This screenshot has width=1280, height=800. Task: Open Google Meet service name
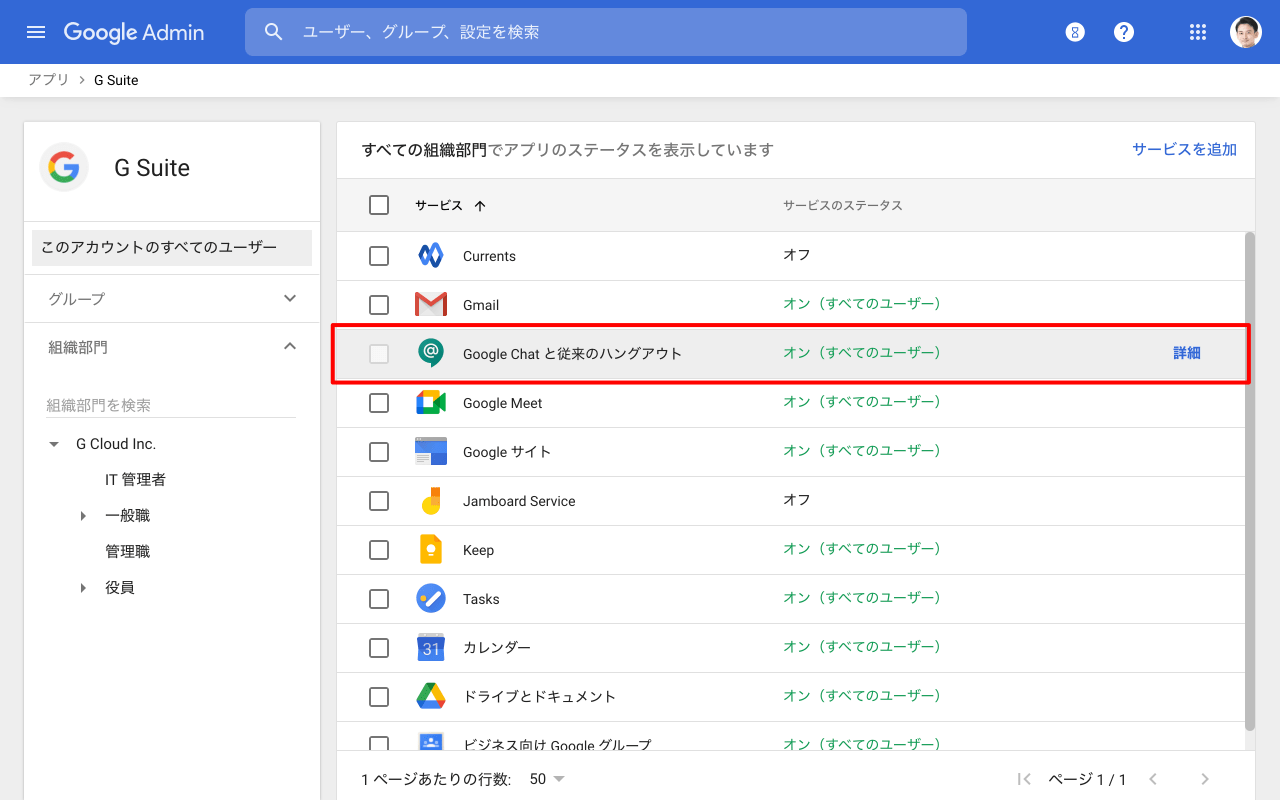click(x=503, y=403)
